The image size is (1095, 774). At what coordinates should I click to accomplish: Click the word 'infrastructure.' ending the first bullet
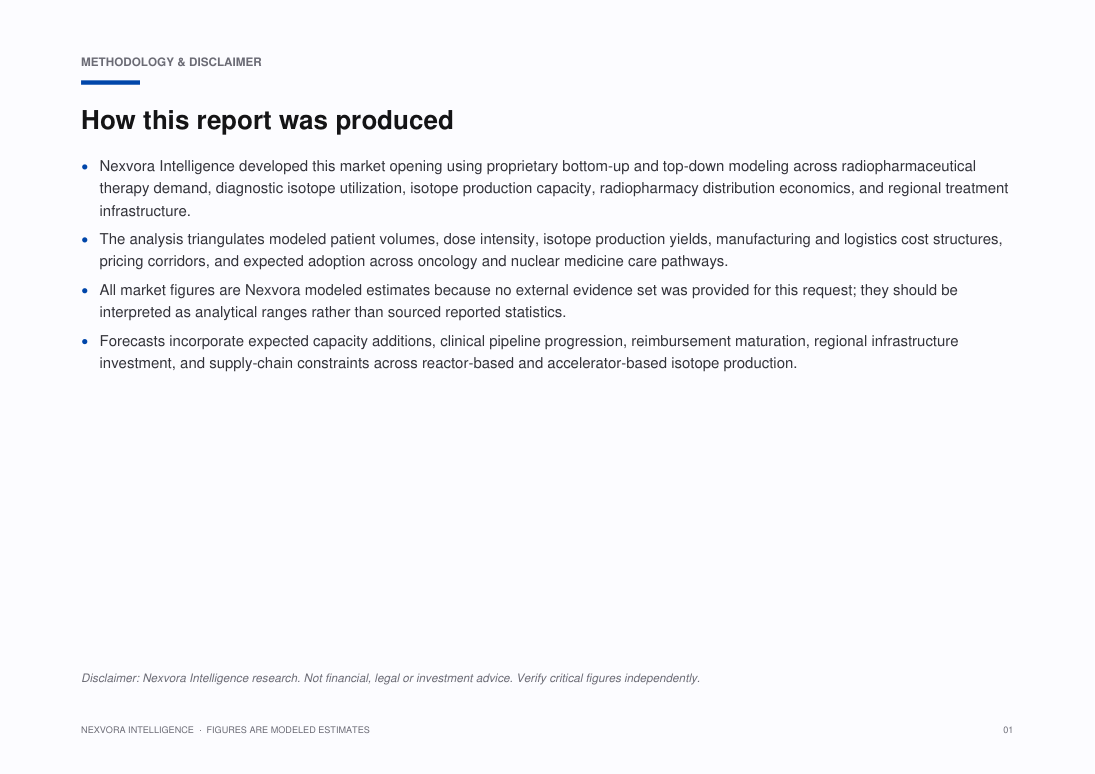coord(145,211)
